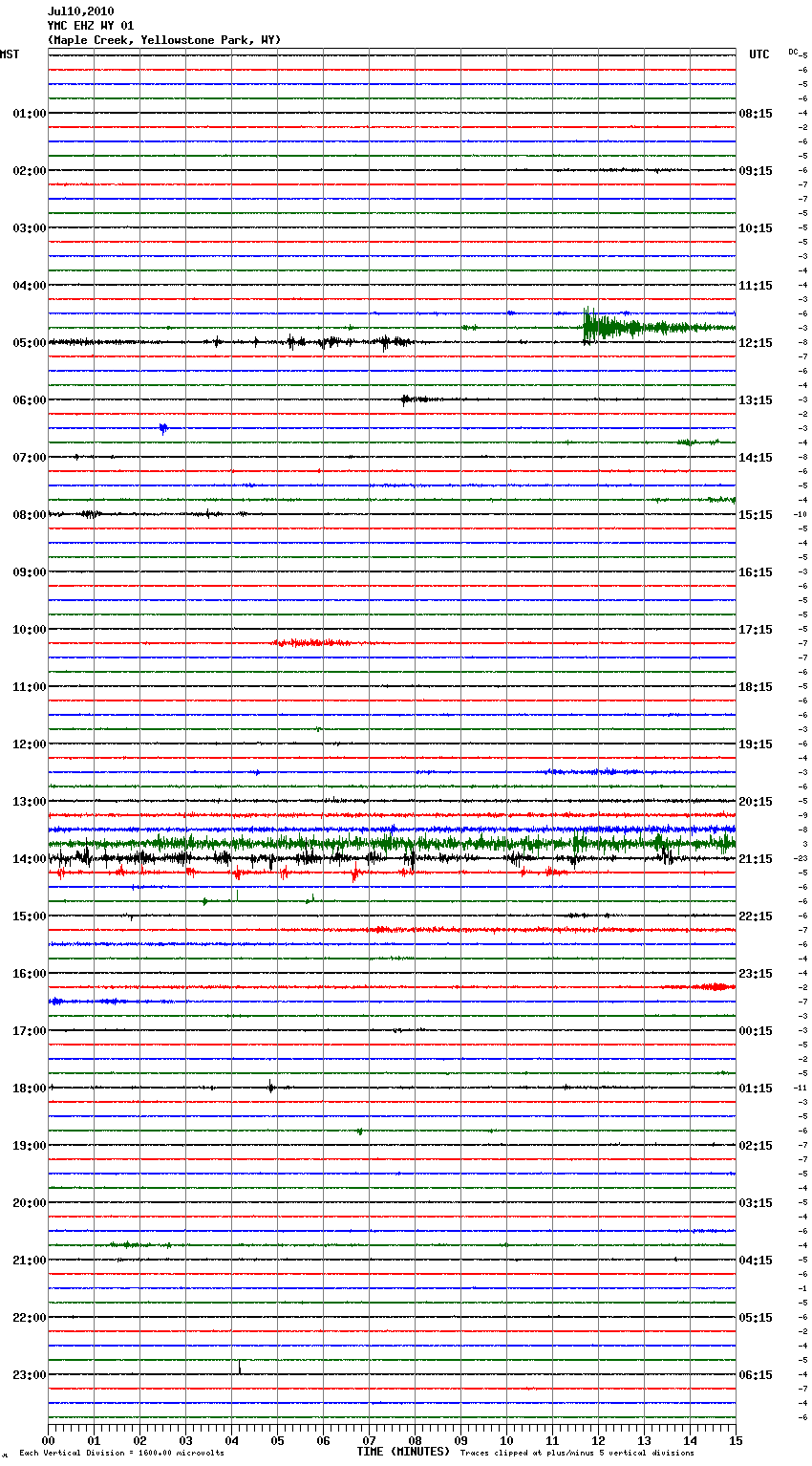Viewport: 812px width, 1466px height.
Task: Click the 08:15 UTC row label
Action: coord(756,114)
